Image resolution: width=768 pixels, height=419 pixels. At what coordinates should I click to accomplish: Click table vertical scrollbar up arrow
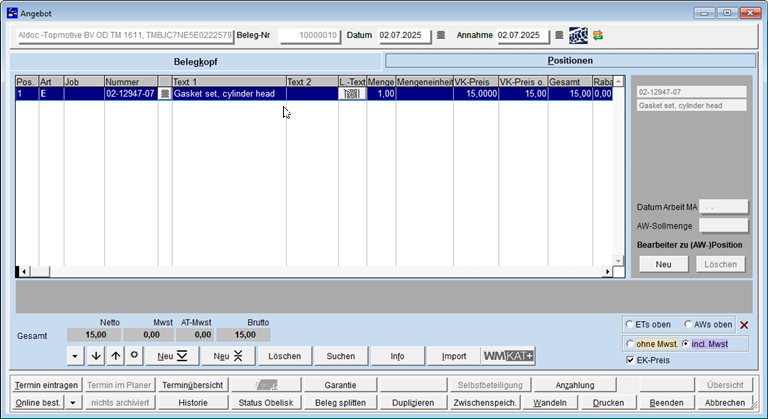[x=619, y=81]
